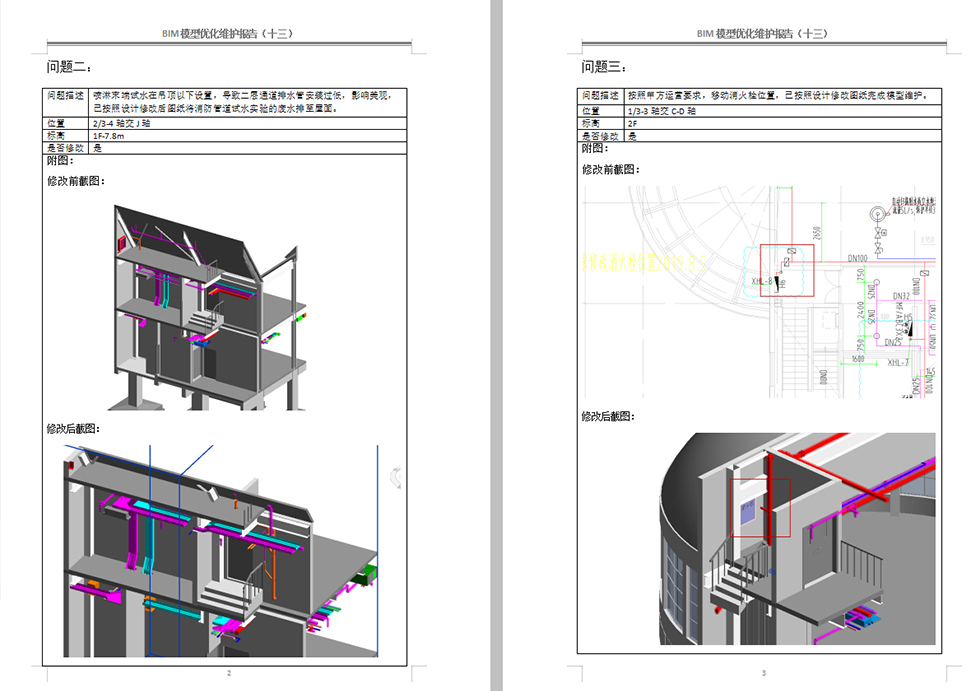Image resolution: width=970 pixels, height=691 pixels.
Task: Click the 2F elevation cell on page 3
Action: pyautogui.click(x=632, y=123)
